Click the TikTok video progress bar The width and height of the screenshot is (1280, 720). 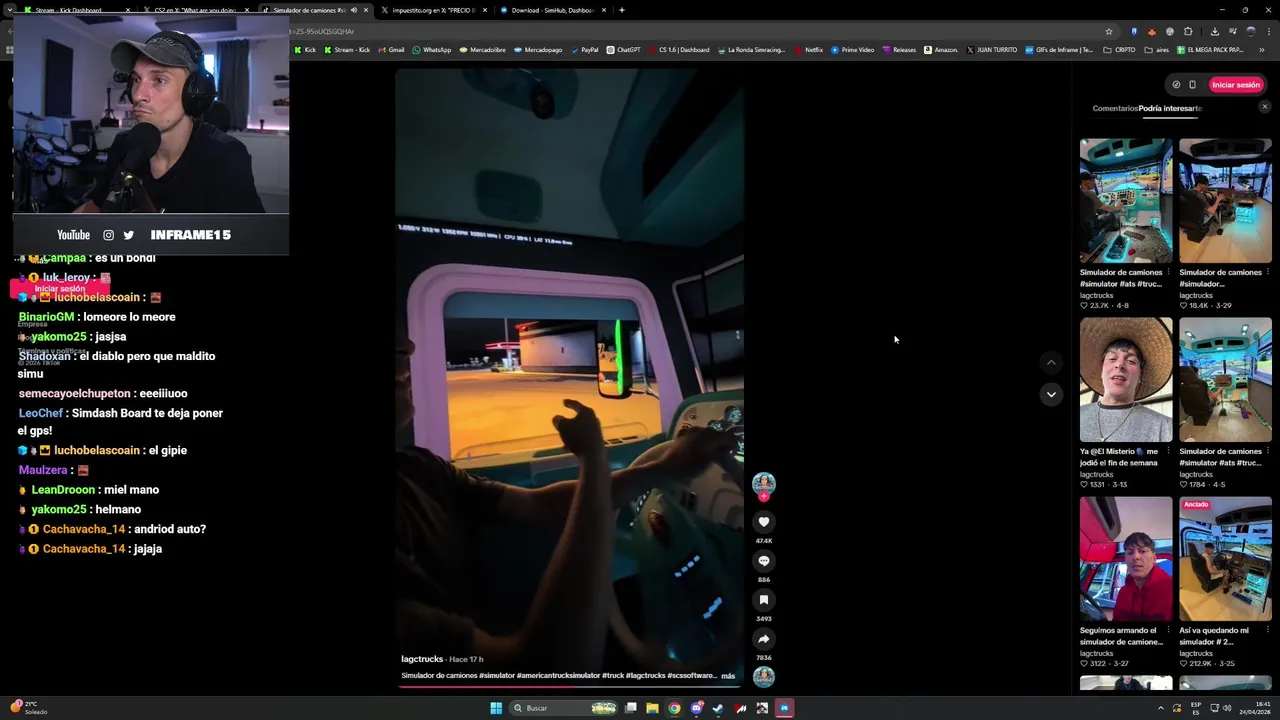pos(569,686)
